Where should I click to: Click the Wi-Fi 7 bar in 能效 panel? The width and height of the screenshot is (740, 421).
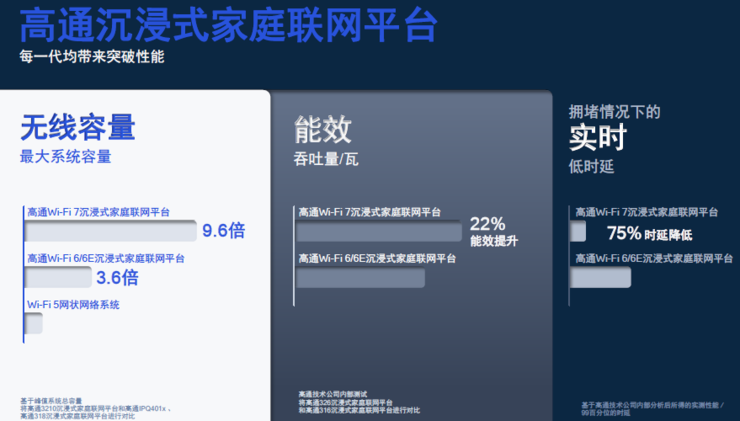coord(379,231)
